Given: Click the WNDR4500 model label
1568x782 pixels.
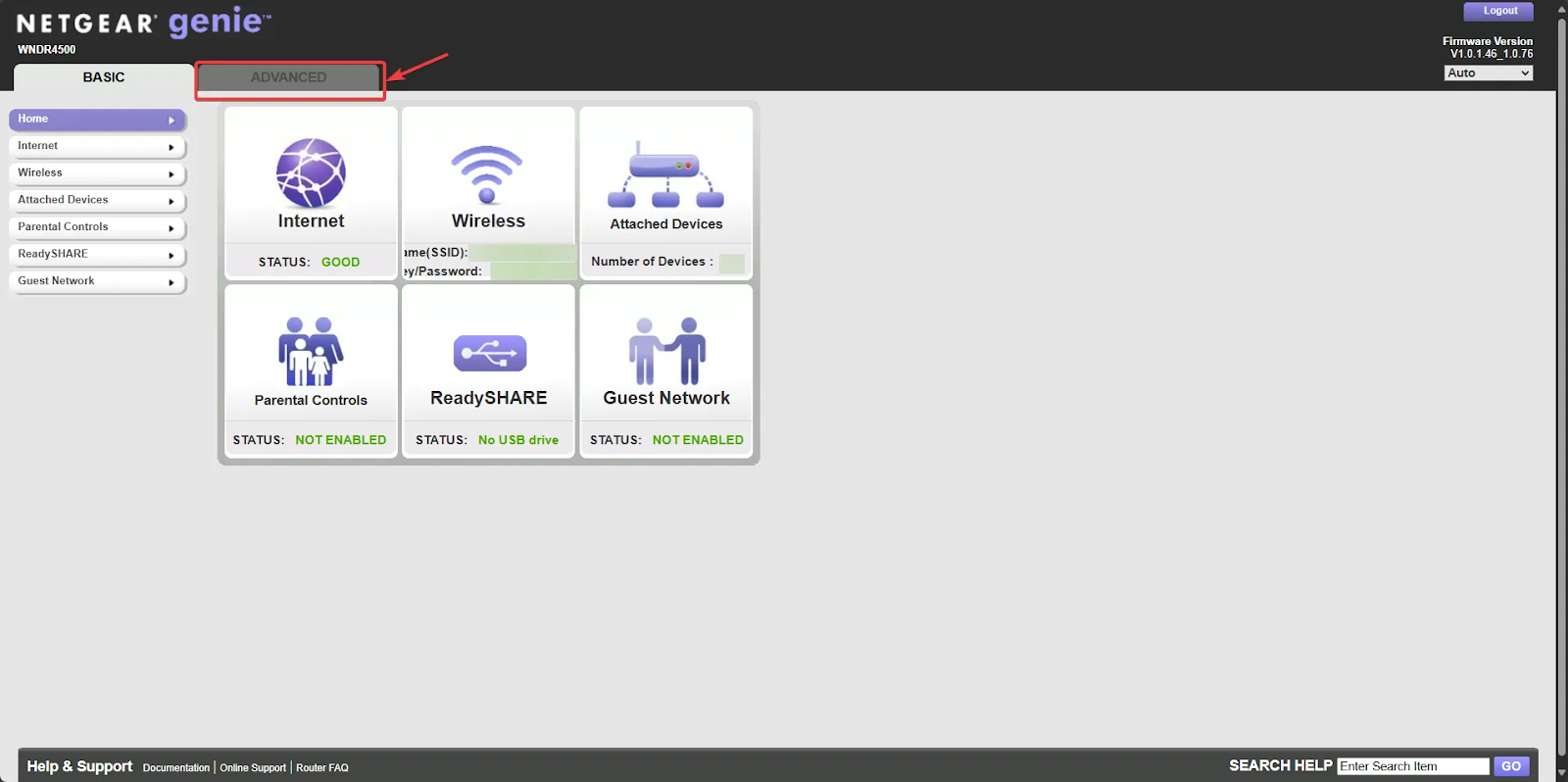Looking at the screenshot, I should pos(46,50).
